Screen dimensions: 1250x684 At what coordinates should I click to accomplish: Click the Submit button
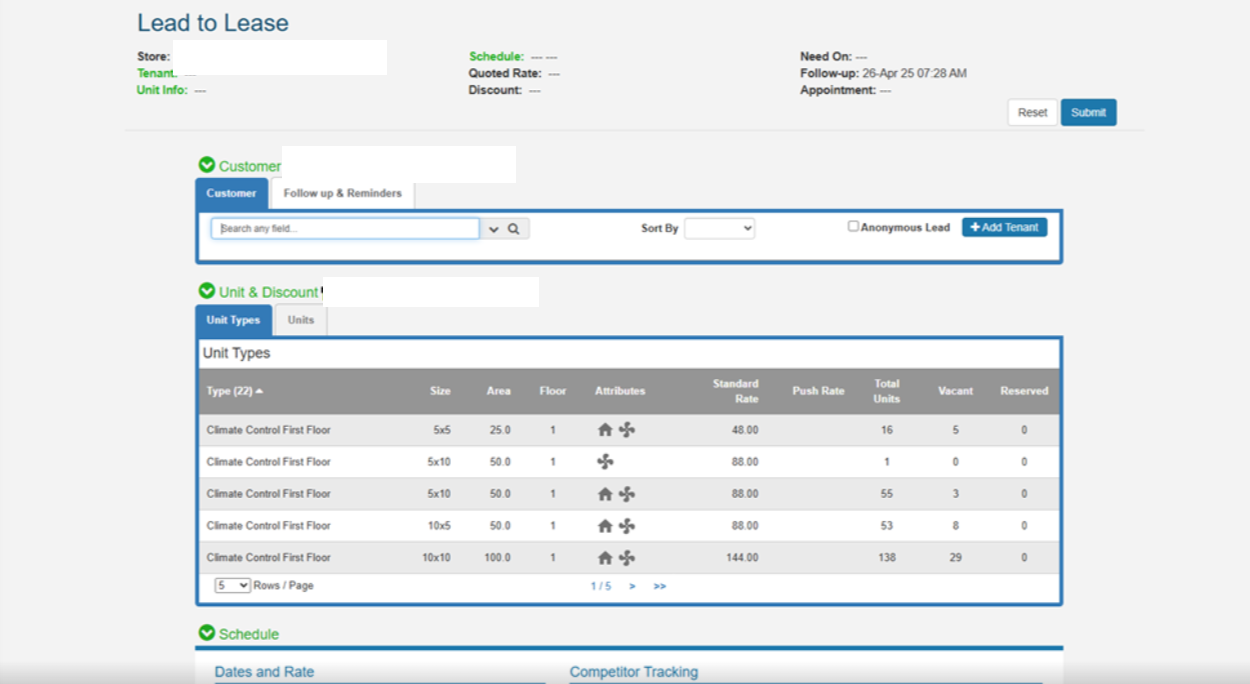coord(1088,112)
